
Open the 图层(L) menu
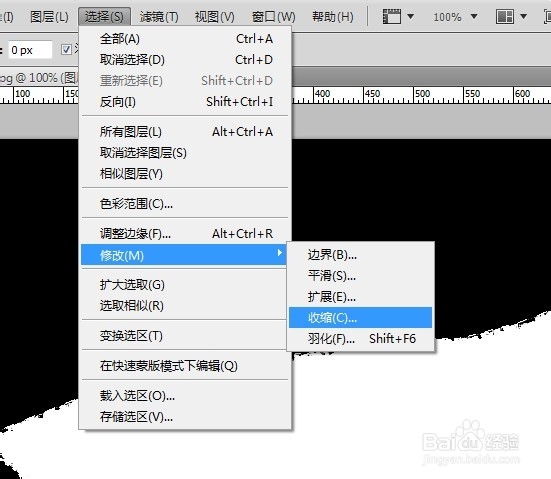tap(49, 17)
